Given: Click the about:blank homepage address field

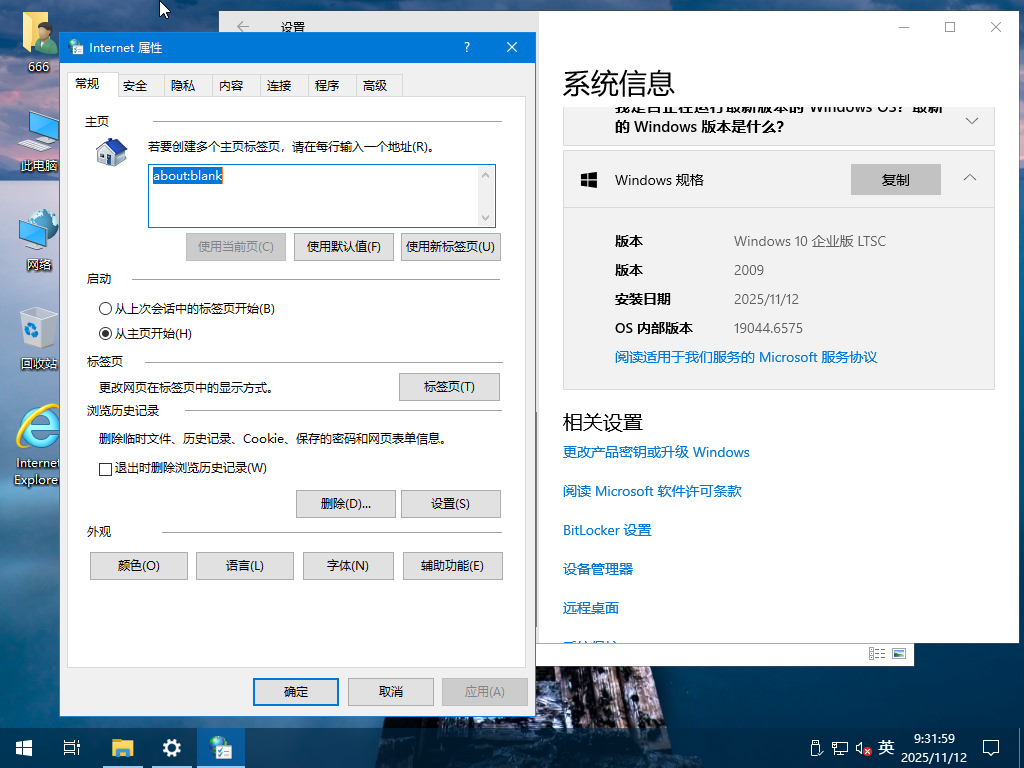Looking at the screenshot, I should tap(312, 196).
